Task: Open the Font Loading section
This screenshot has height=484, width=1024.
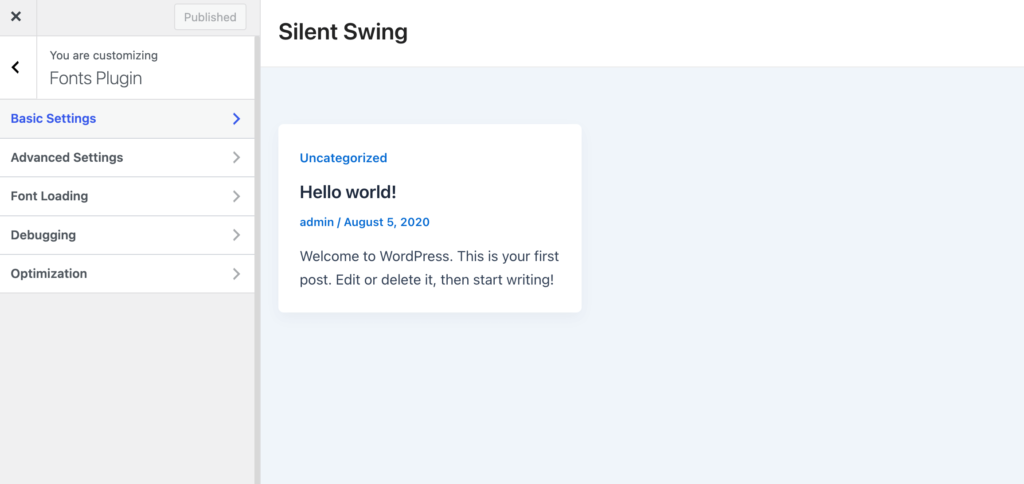Action: click(127, 196)
